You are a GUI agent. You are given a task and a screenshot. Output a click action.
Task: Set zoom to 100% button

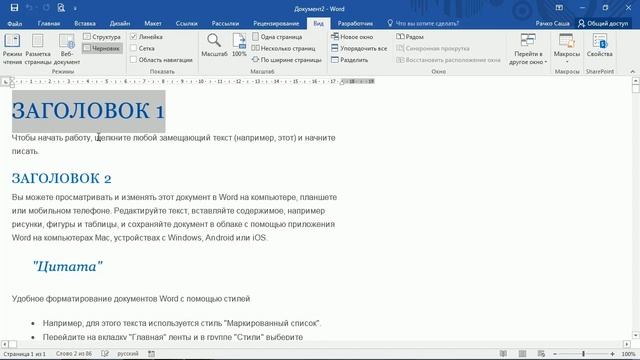point(239,45)
